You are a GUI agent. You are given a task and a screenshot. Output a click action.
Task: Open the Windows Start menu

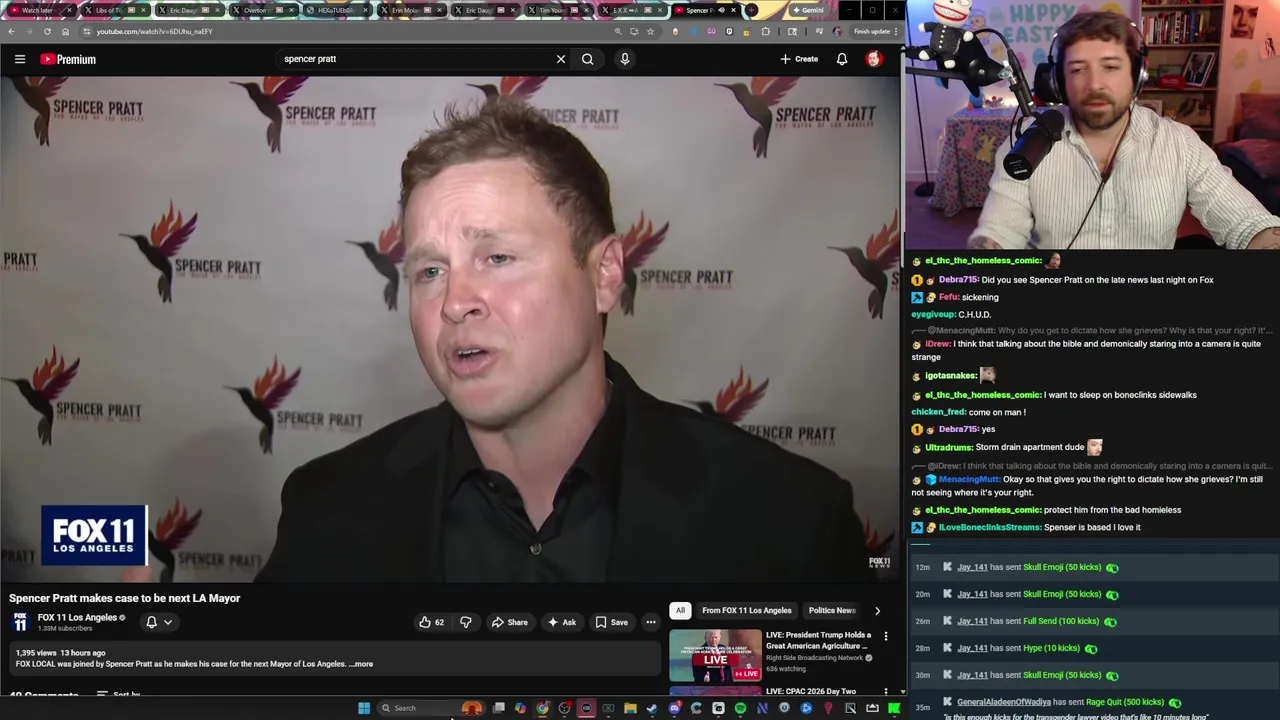click(x=364, y=708)
